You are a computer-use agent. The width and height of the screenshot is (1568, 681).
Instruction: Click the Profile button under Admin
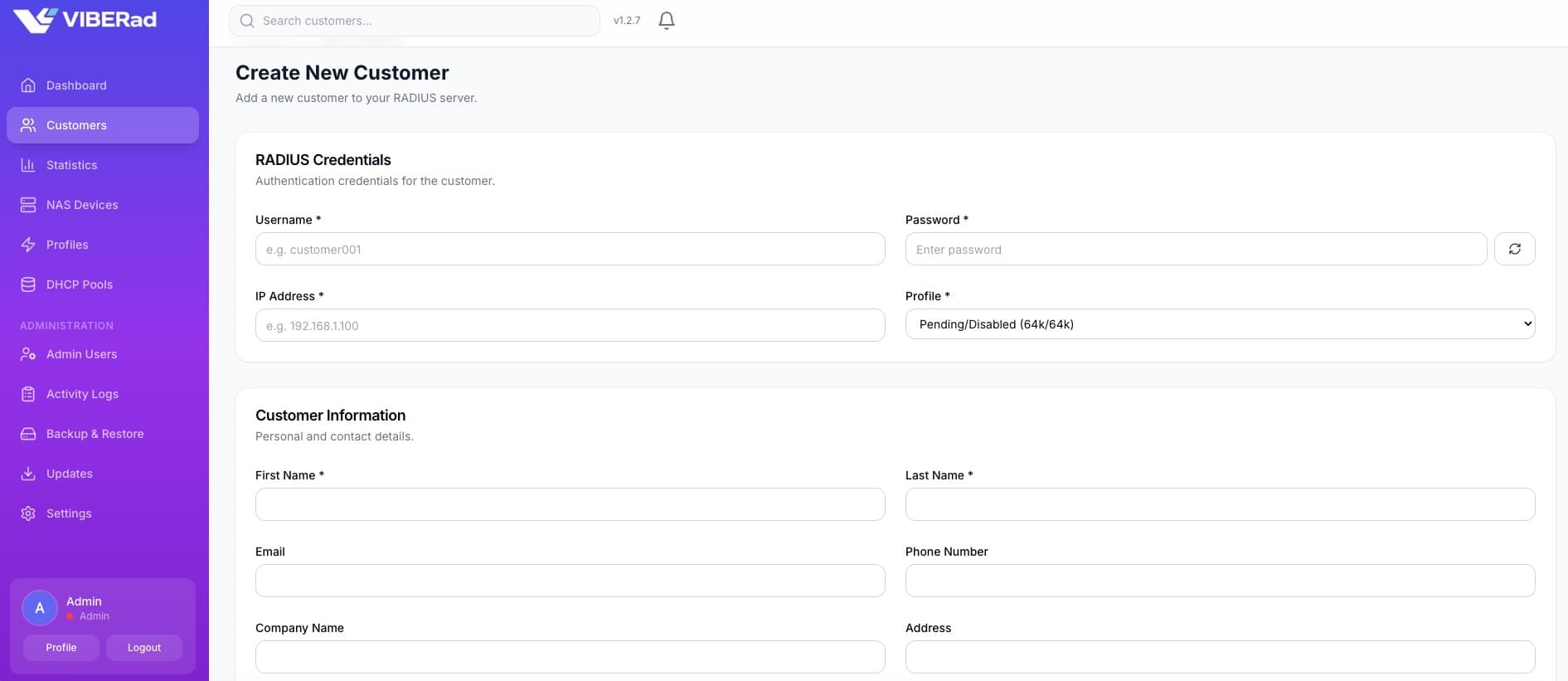[61, 648]
